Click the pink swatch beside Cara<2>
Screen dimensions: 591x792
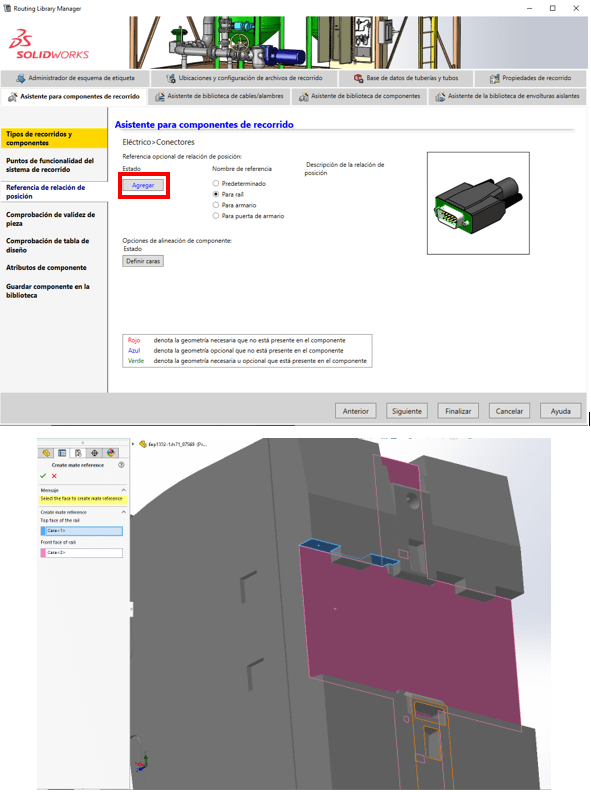tap(43, 553)
